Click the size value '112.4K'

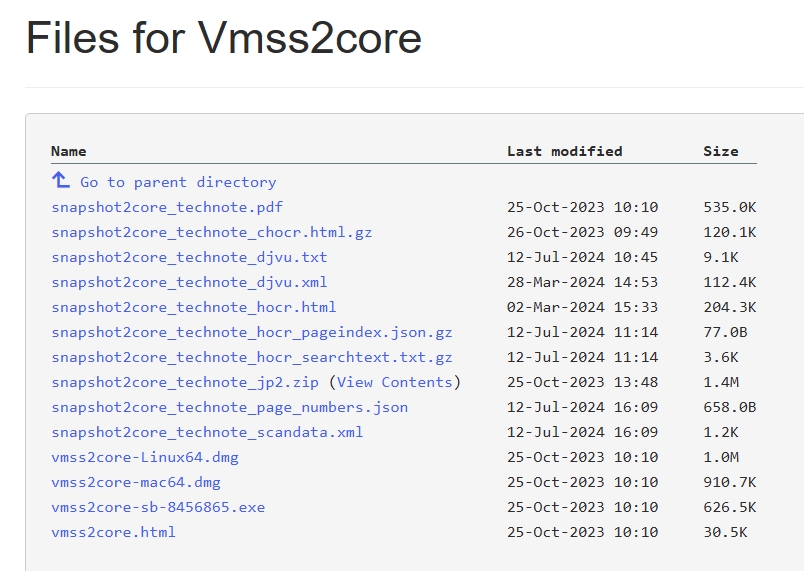point(730,282)
